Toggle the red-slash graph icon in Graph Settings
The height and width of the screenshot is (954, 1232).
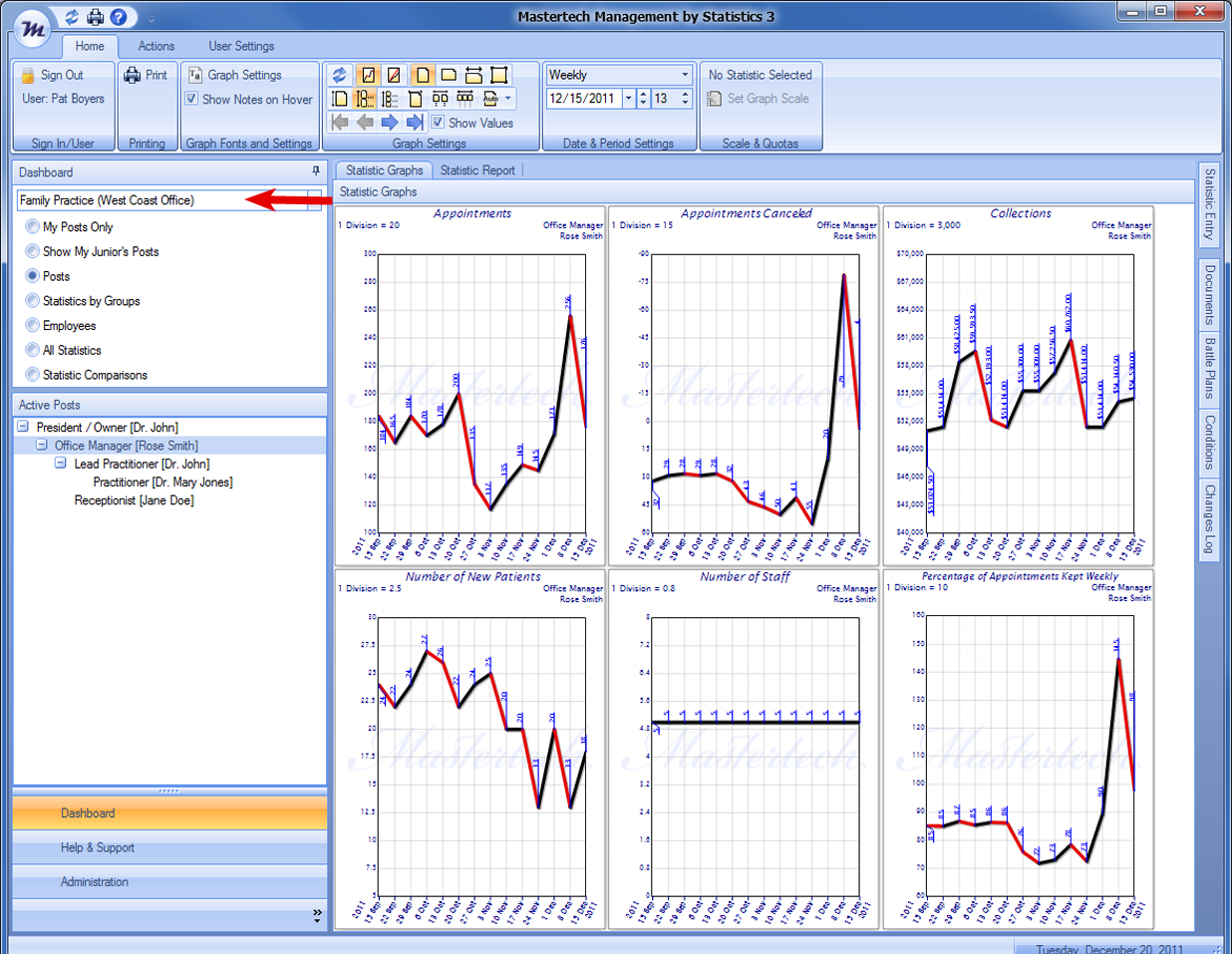(394, 75)
